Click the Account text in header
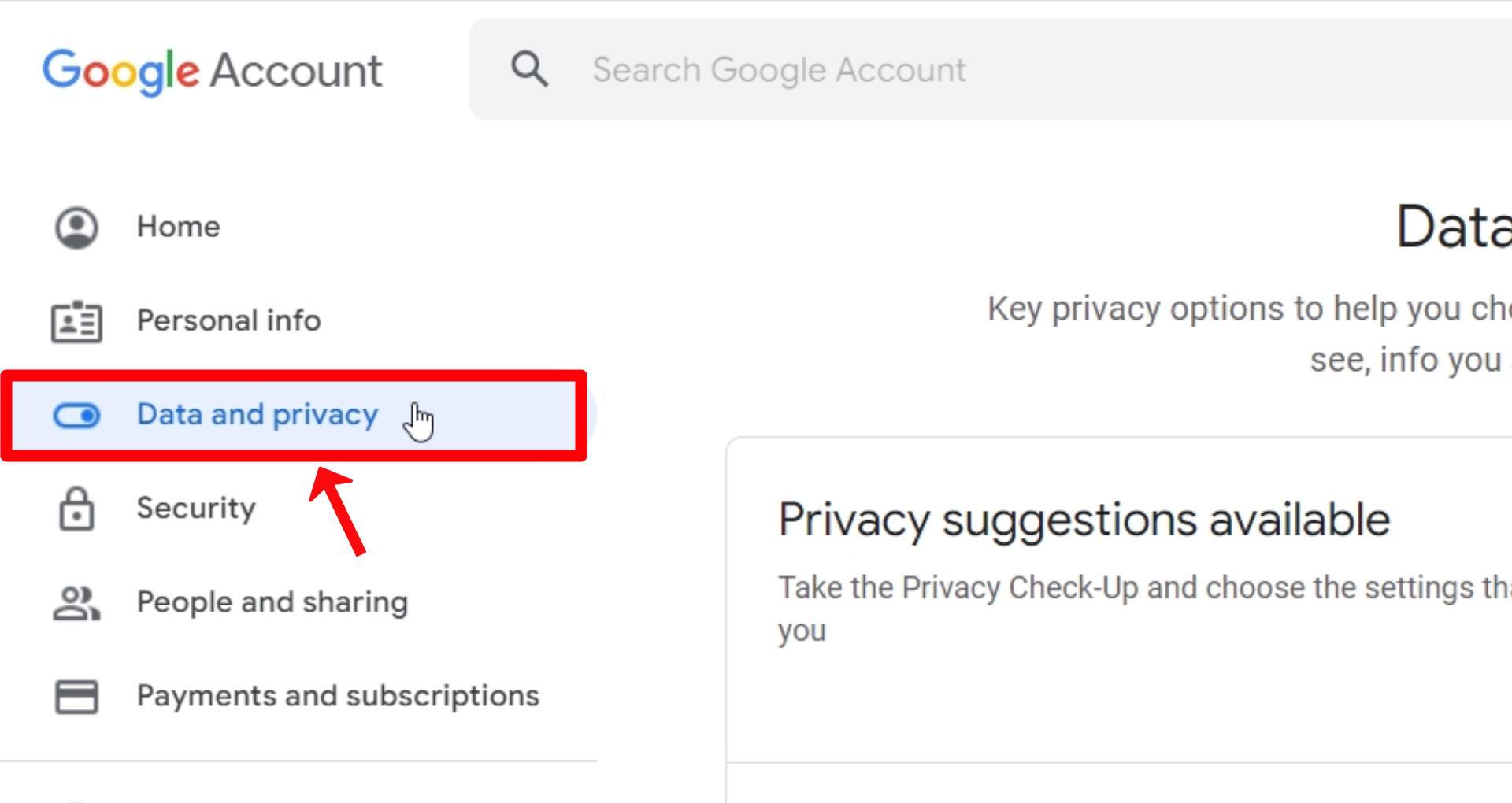The width and height of the screenshot is (1512, 803). pos(296,71)
